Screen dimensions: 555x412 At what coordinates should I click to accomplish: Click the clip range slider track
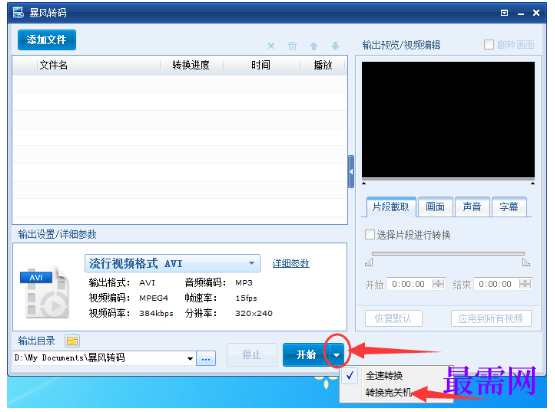(448, 254)
